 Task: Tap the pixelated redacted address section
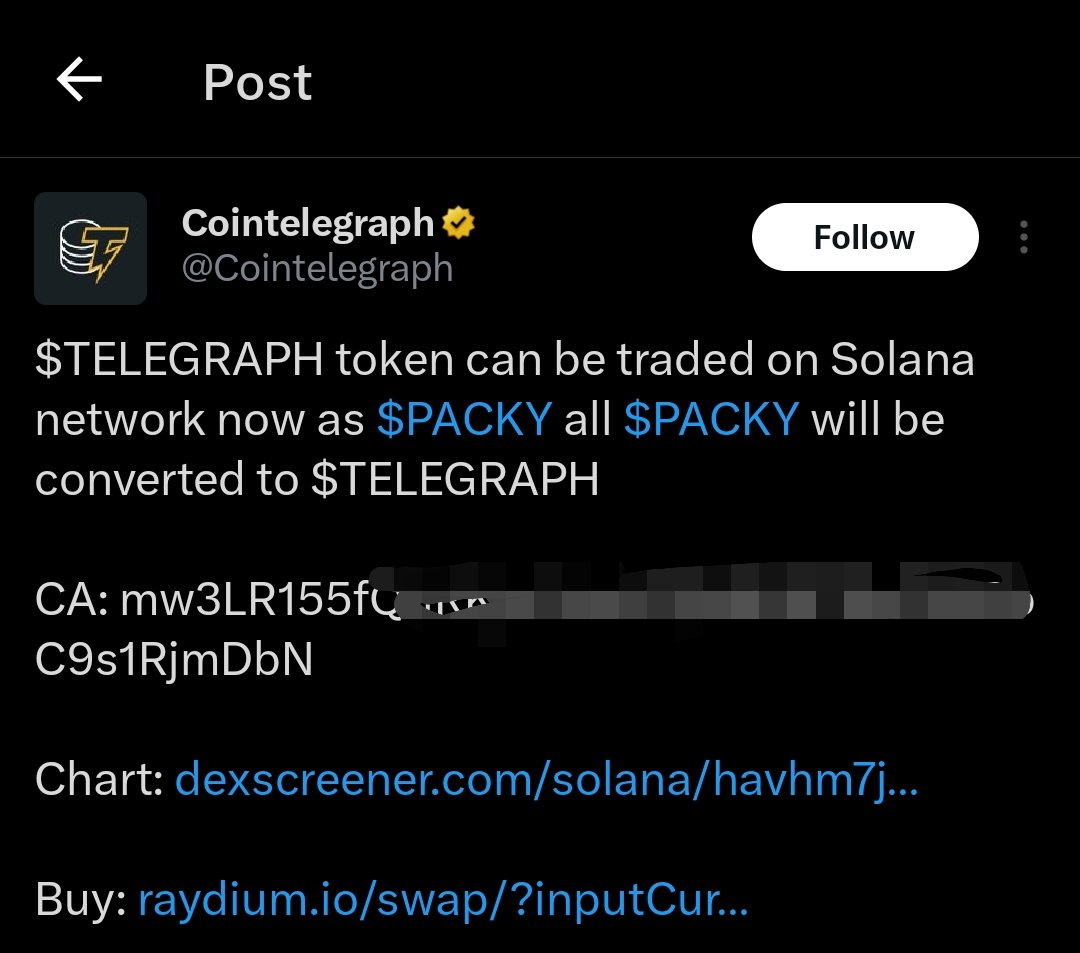pyautogui.click(x=720, y=600)
